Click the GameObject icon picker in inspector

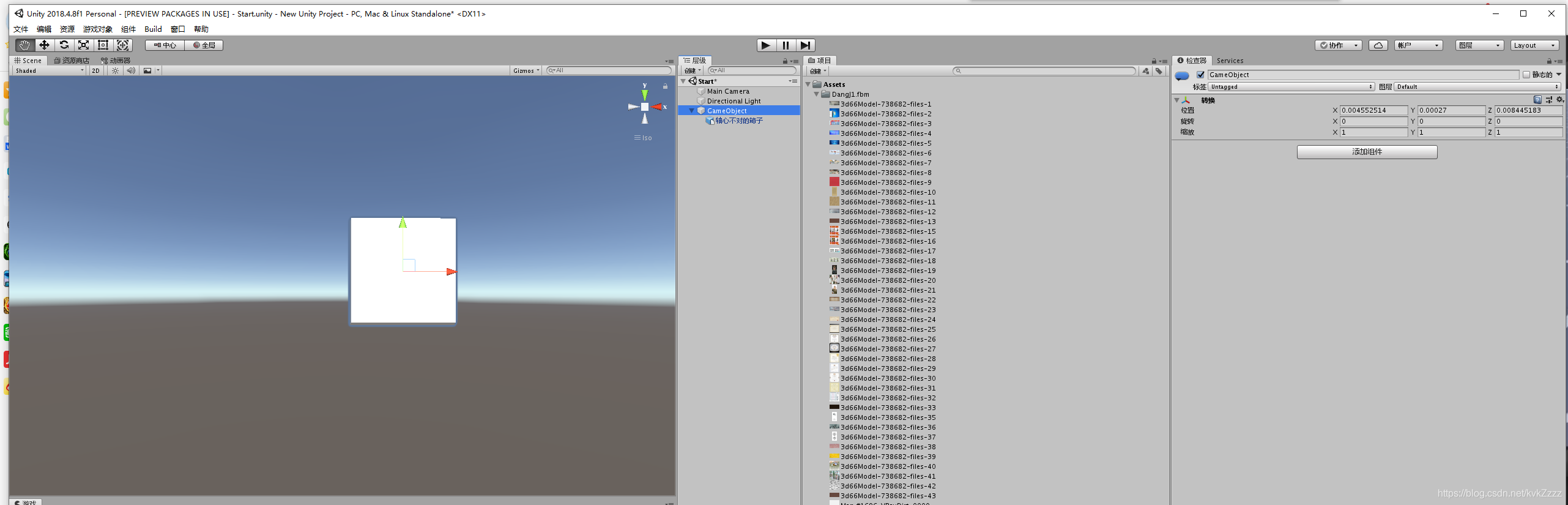(x=1182, y=76)
